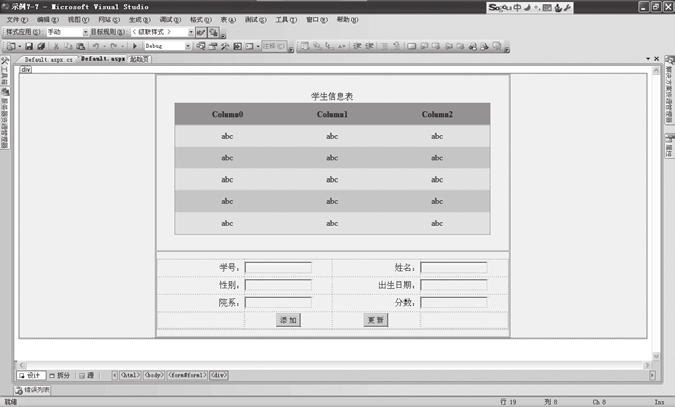Switch to 源 view
The height and width of the screenshot is (407, 675).
87,376
